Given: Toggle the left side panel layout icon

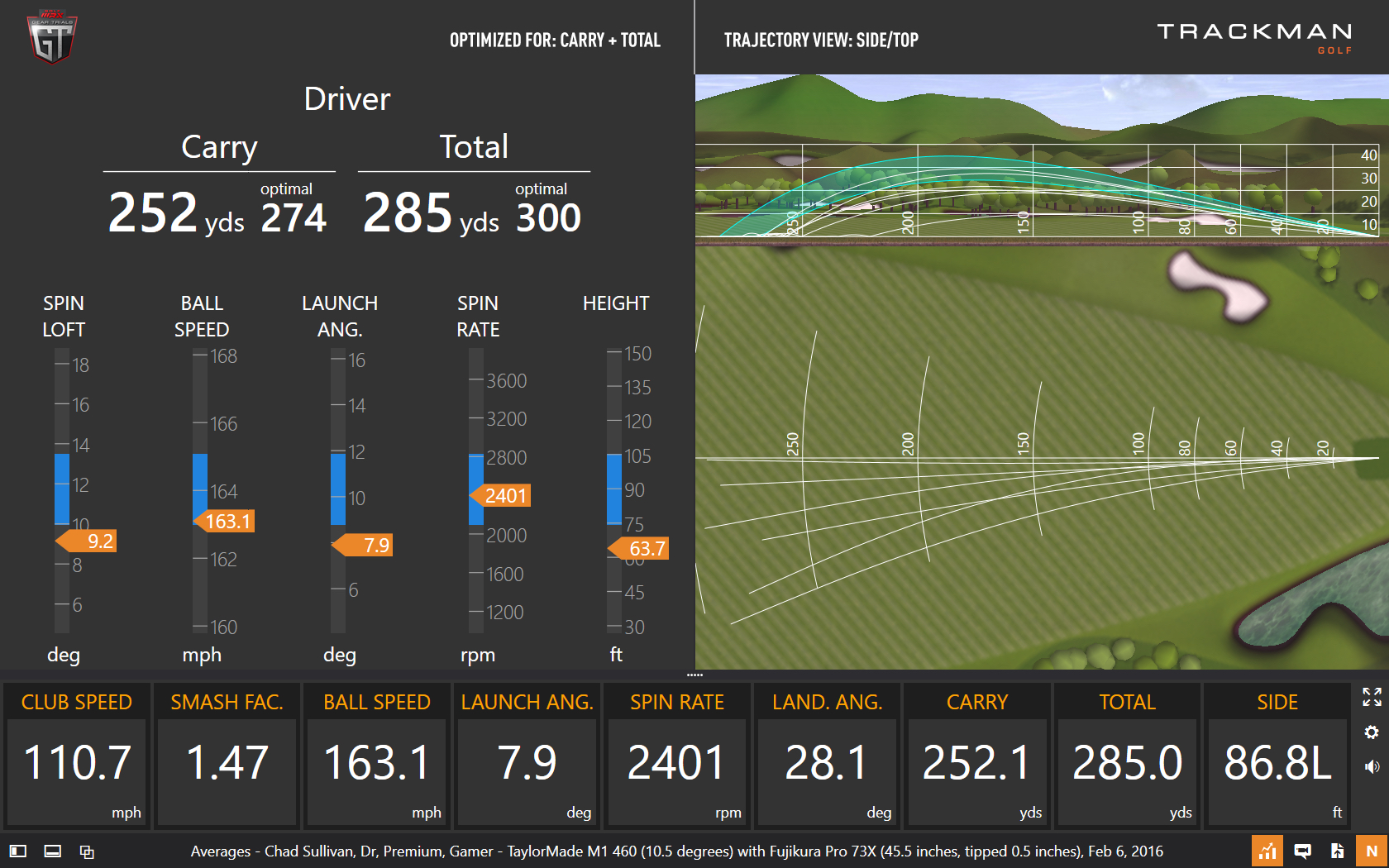Looking at the screenshot, I should [18, 851].
